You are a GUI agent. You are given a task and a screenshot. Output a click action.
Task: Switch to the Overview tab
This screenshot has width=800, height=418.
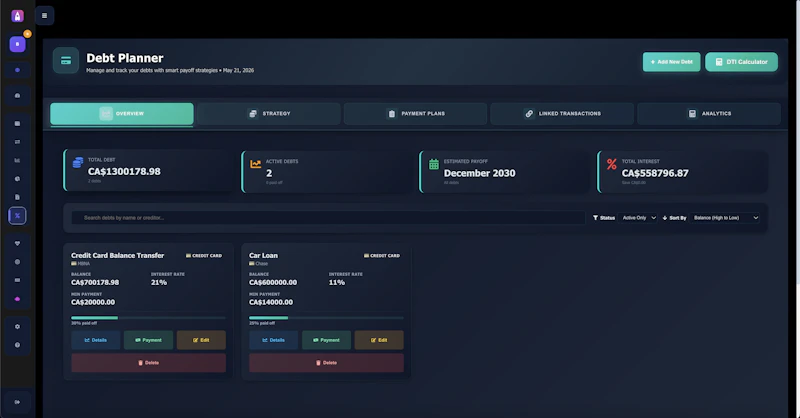point(122,114)
